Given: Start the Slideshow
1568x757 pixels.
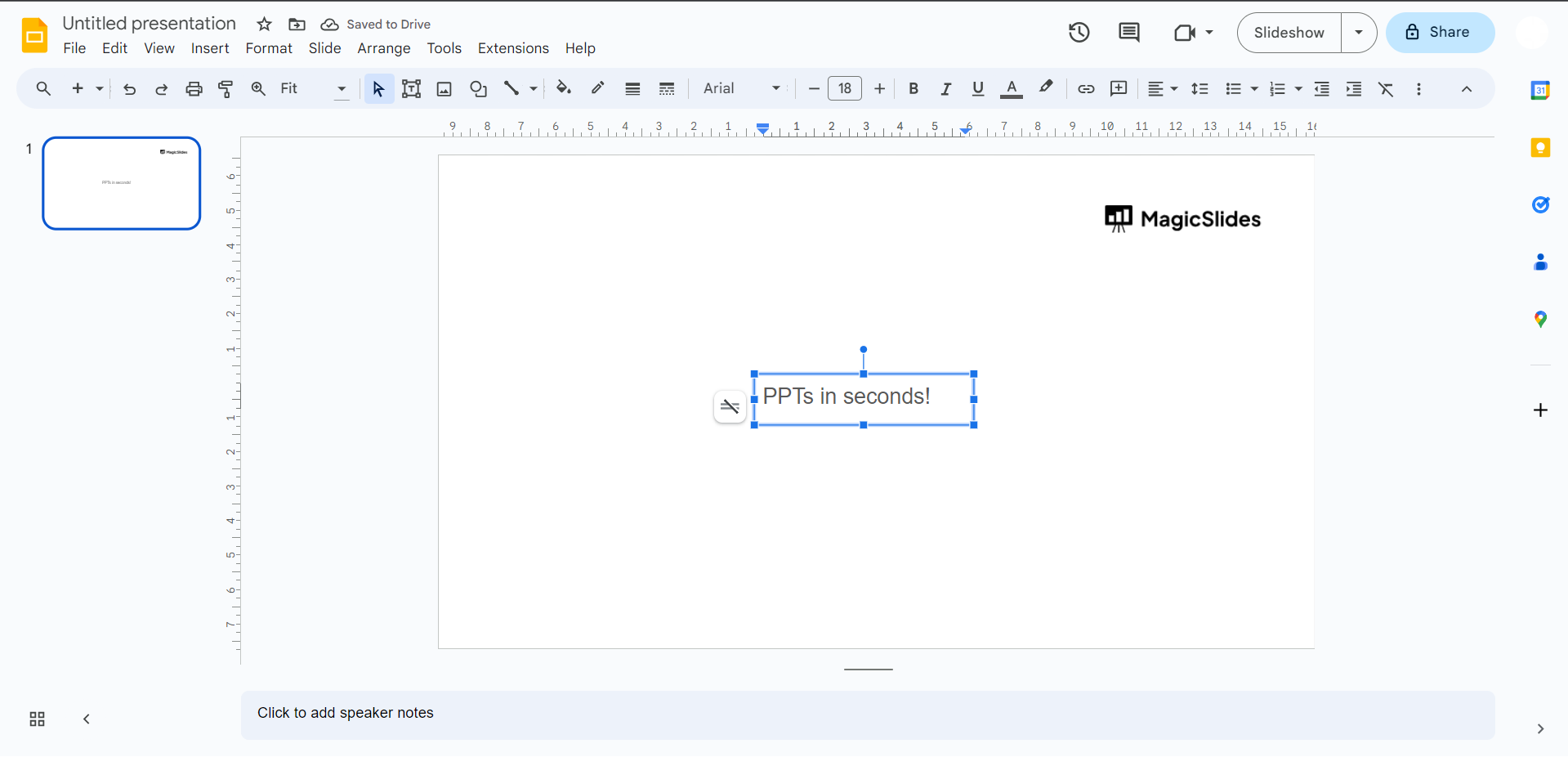Looking at the screenshot, I should pyautogui.click(x=1289, y=33).
